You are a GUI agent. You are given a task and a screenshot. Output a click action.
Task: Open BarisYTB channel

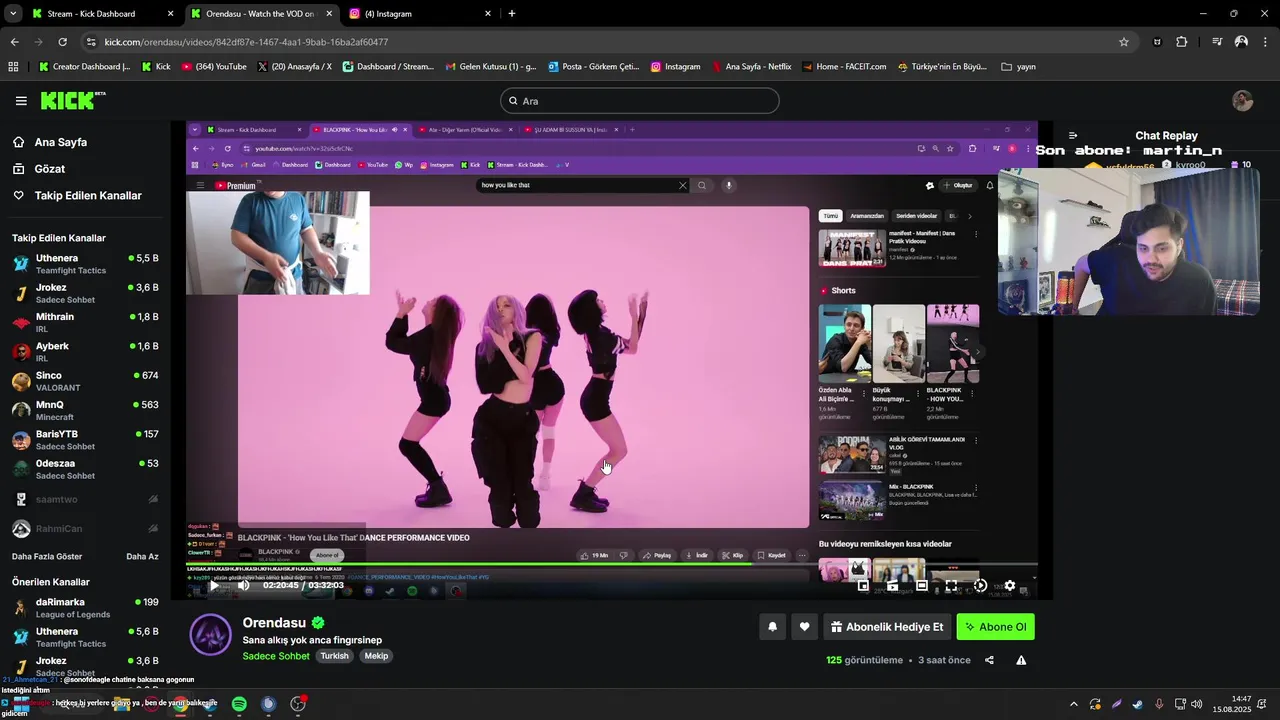[x=85, y=440]
